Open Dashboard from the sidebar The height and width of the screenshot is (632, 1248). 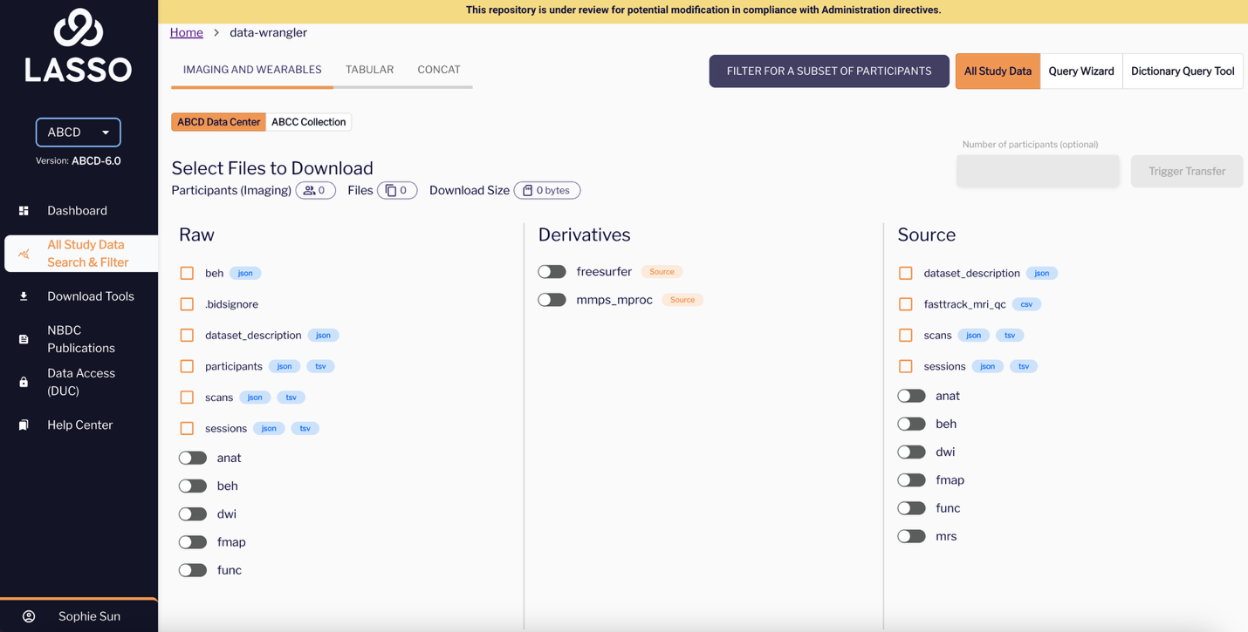tap(79, 211)
